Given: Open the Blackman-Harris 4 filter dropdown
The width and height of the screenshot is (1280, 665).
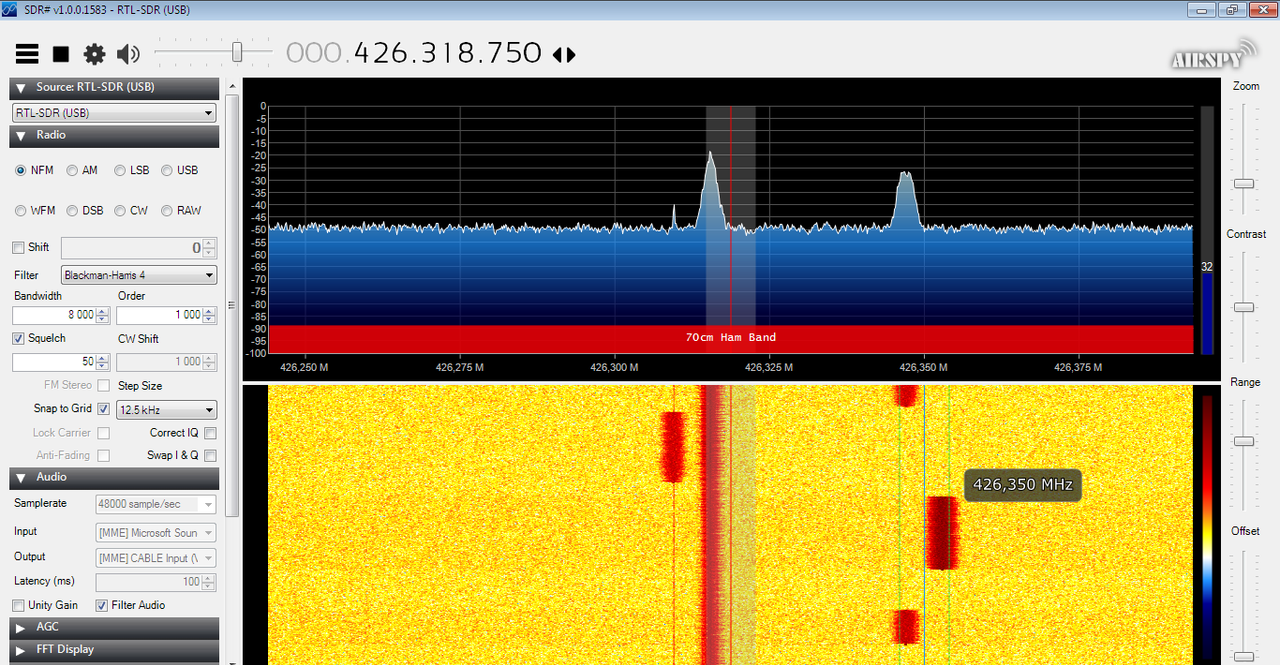Looking at the screenshot, I should (139, 275).
